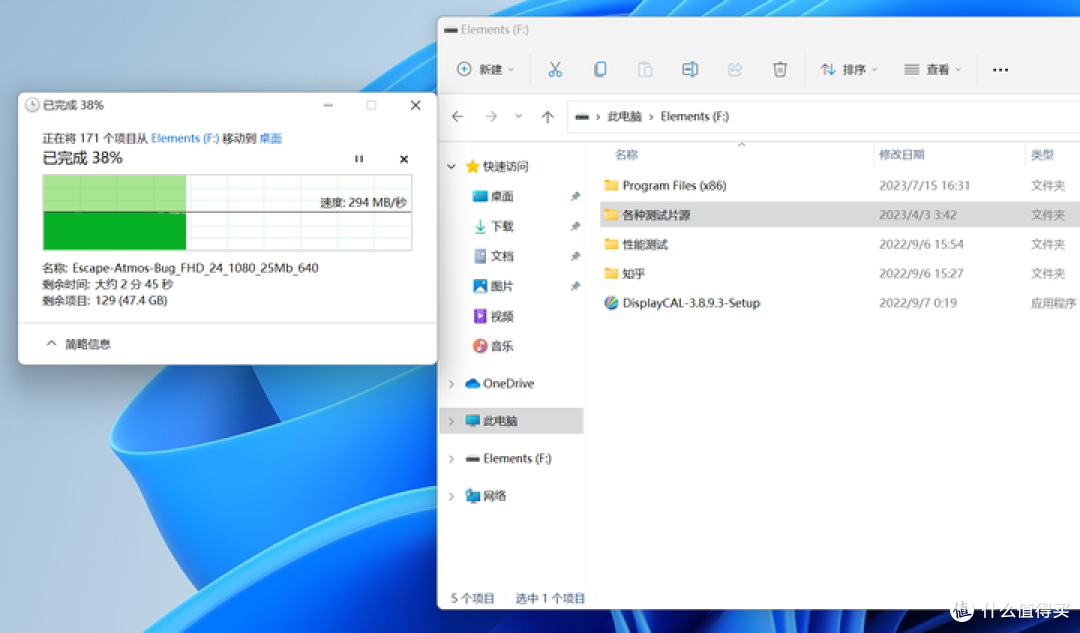Click the pin icon next to 图片
1080x633 pixels.
click(x=574, y=286)
